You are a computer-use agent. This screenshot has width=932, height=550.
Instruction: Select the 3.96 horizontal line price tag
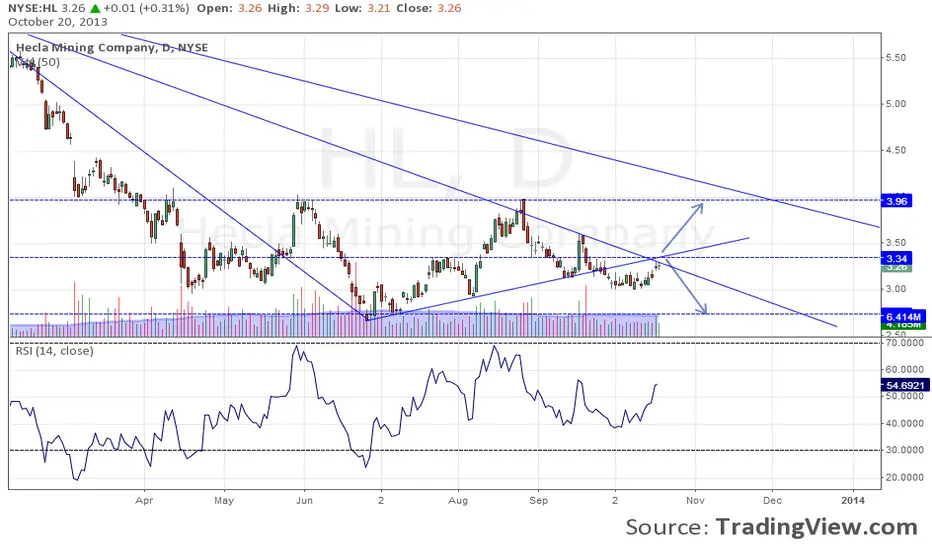pyautogui.click(x=897, y=201)
